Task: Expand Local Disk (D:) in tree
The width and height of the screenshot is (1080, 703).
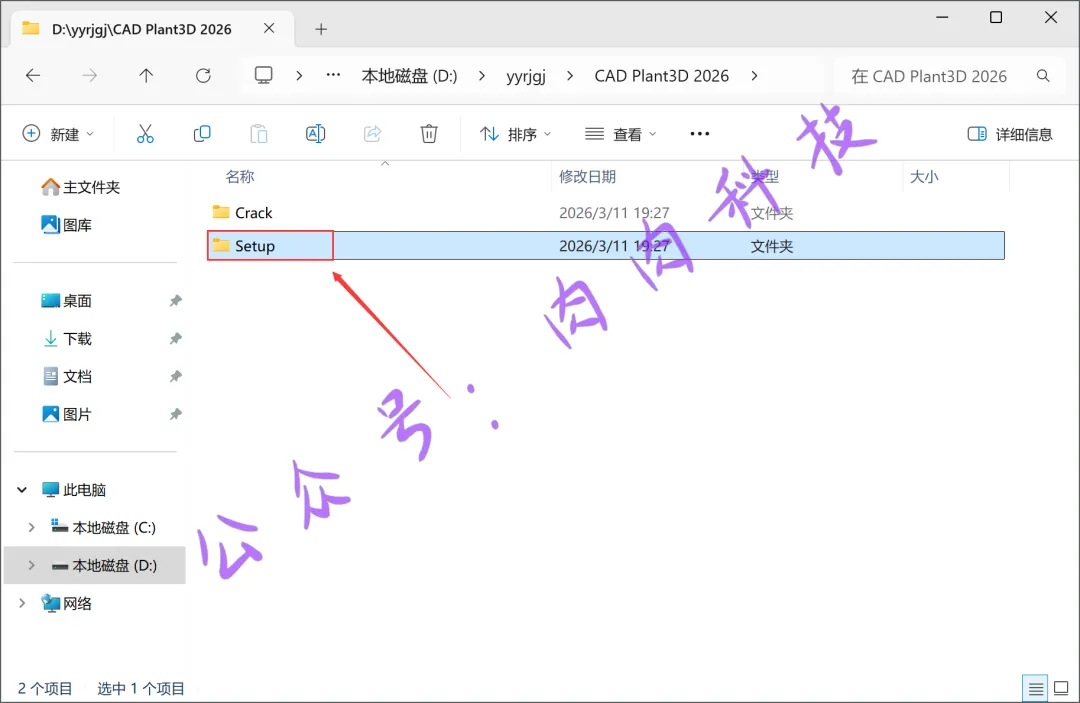Action: click(x=31, y=565)
